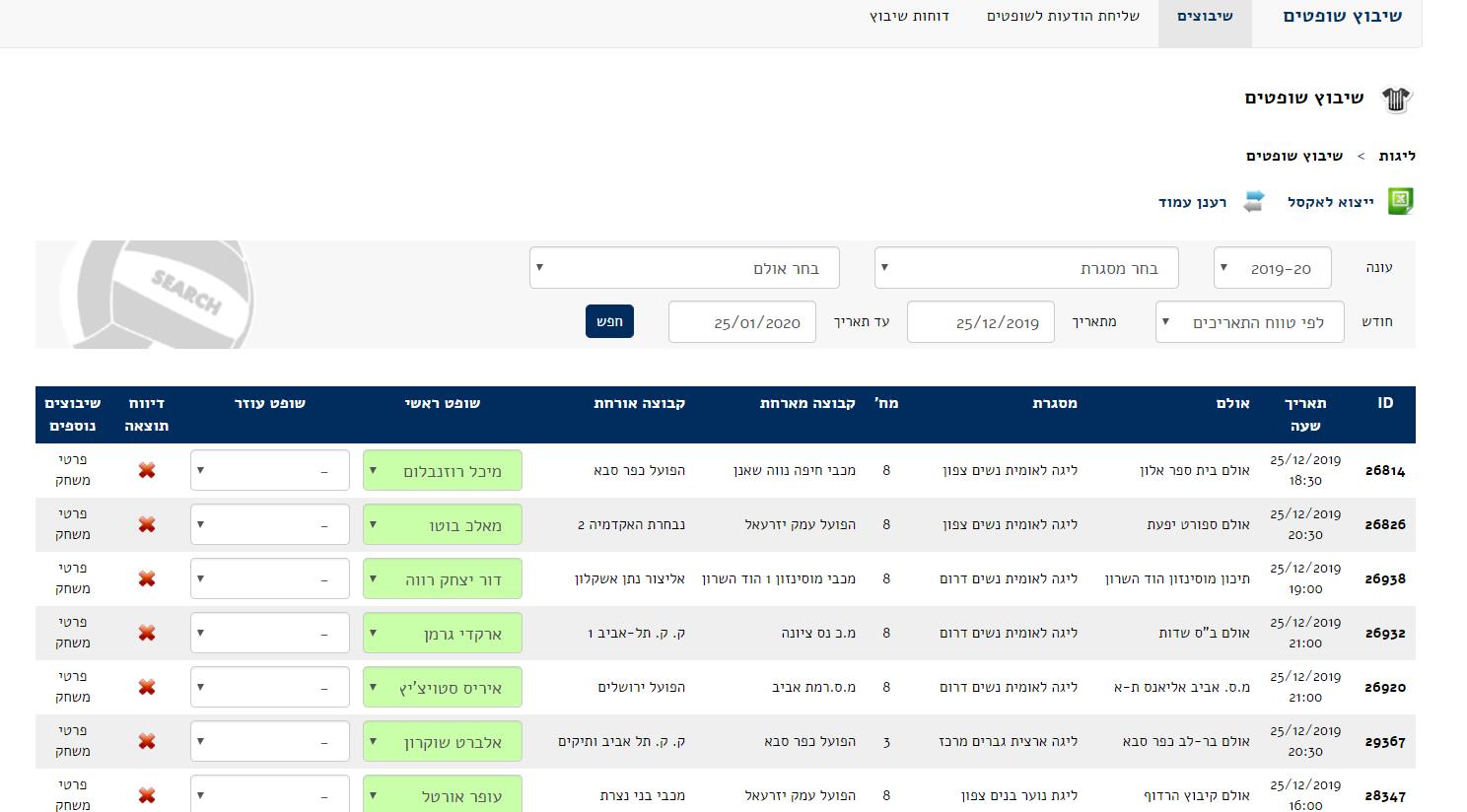Click red X result report for game 29367
The width and height of the screenshot is (1467, 812).
pyautogui.click(x=147, y=741)
